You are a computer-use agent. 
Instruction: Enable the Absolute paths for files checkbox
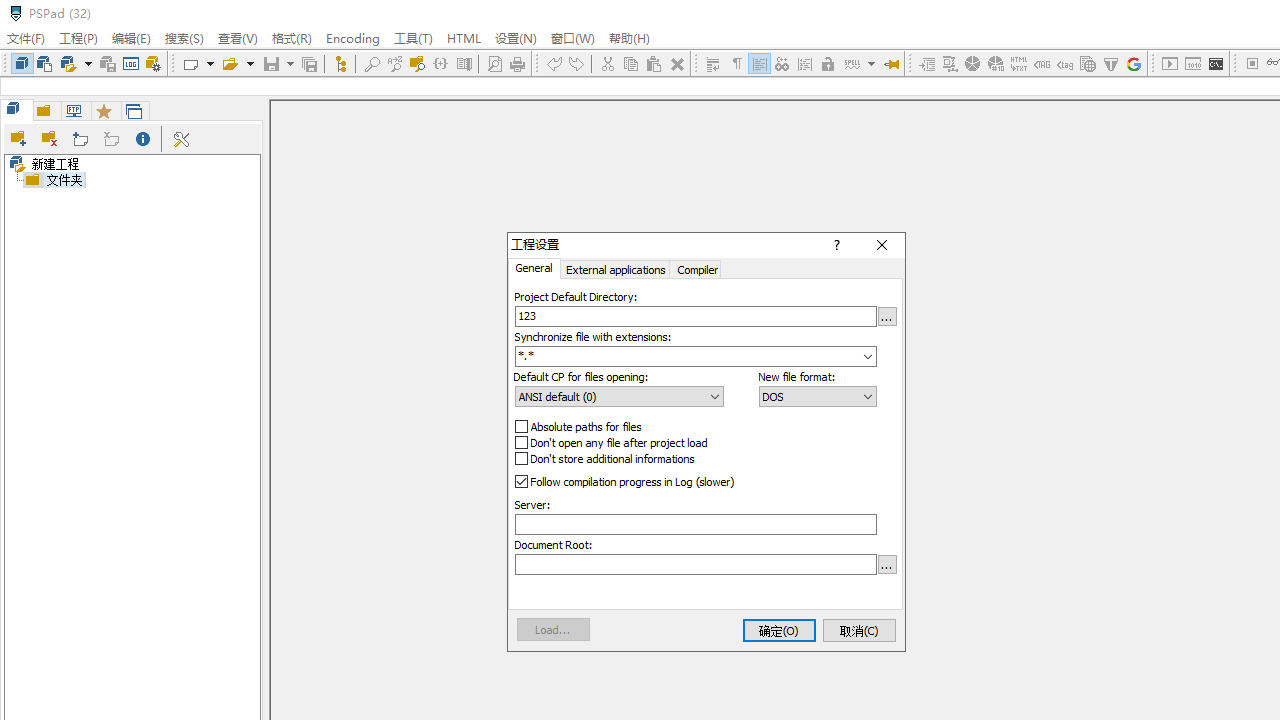521,426
